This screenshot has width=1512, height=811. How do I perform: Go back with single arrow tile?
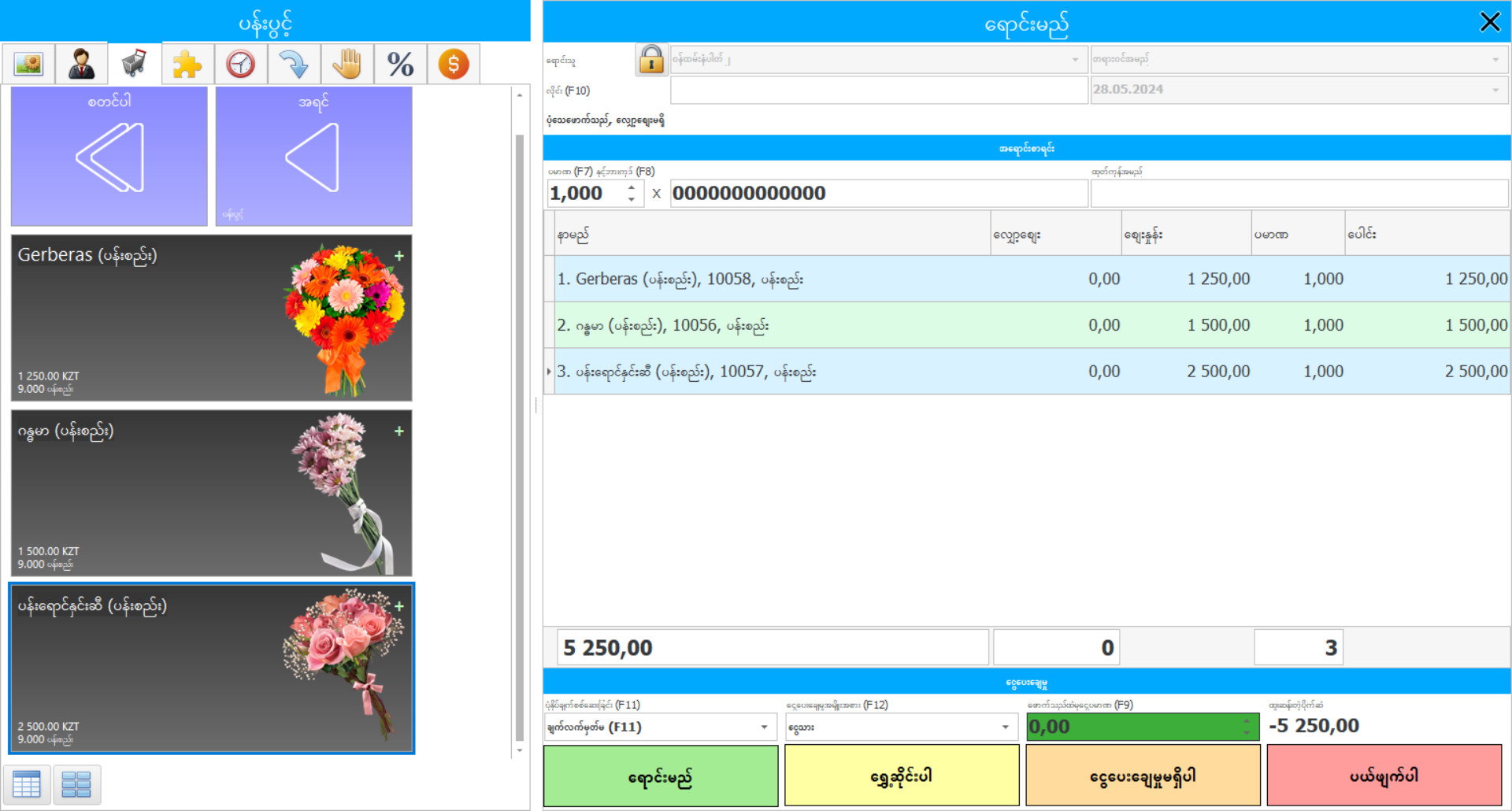(x=314, y=156)
